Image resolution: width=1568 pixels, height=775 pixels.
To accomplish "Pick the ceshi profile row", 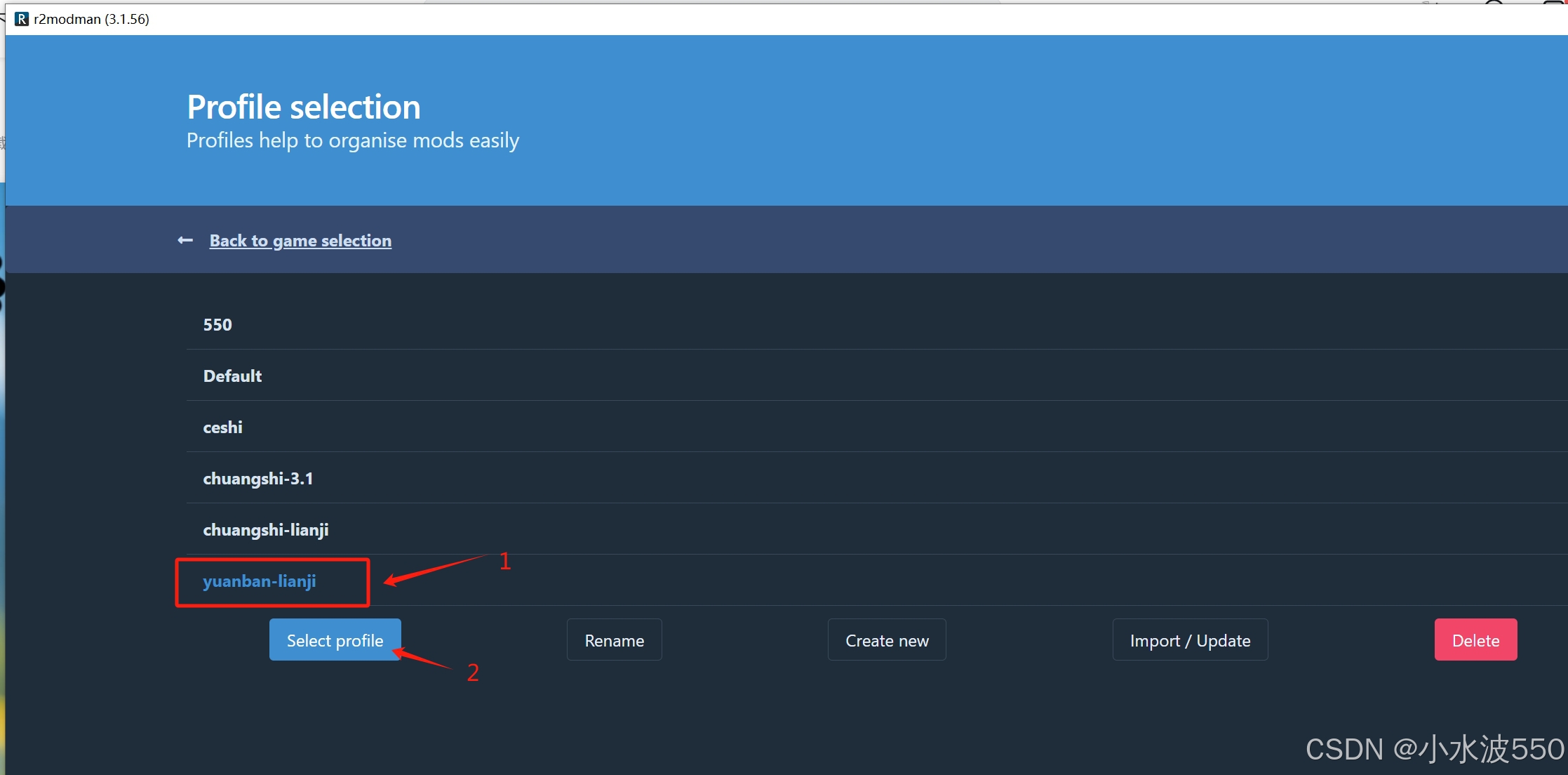I will click(x=222, y=427).
